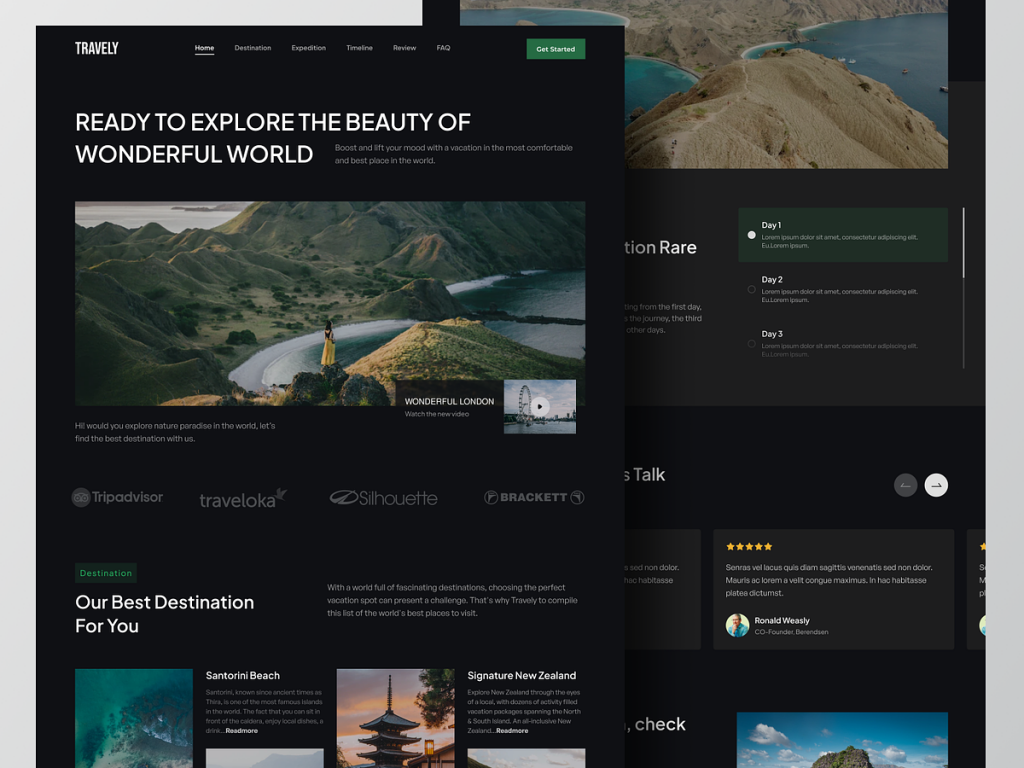Select the Day 2 timeline radio dot
The width and height of the screenshot is (1024, 768).
click(752, 290)
